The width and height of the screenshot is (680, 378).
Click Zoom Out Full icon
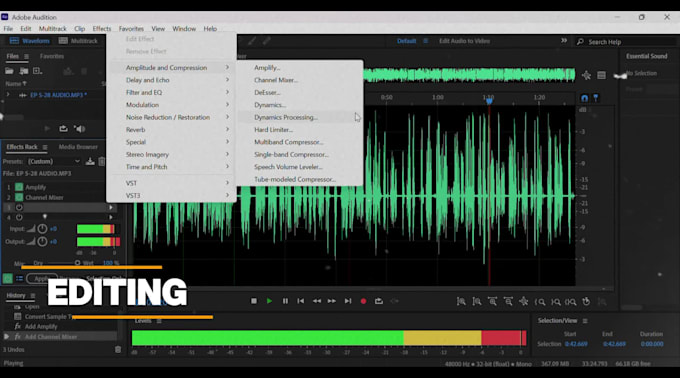click(x=523, y=301)
